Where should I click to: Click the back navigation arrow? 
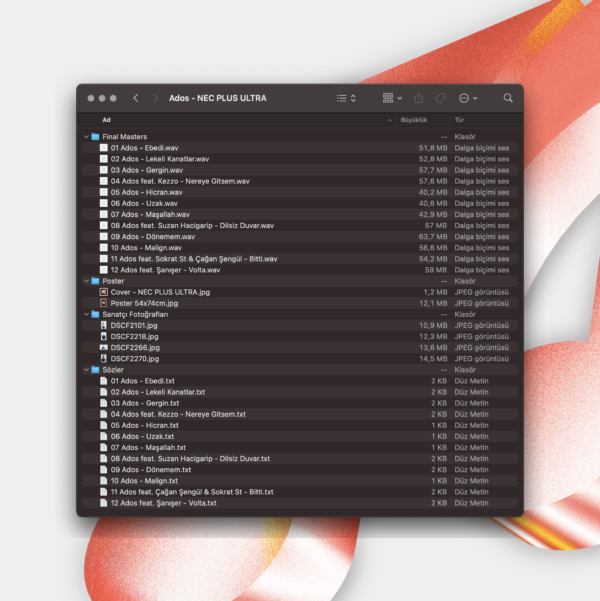coord(136,98)
